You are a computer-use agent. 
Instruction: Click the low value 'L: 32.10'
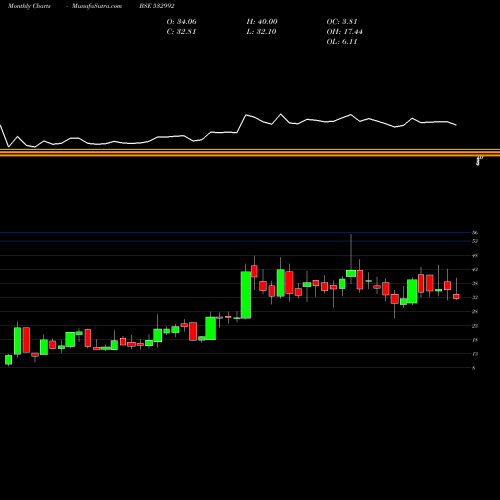[x=261, y=32]
